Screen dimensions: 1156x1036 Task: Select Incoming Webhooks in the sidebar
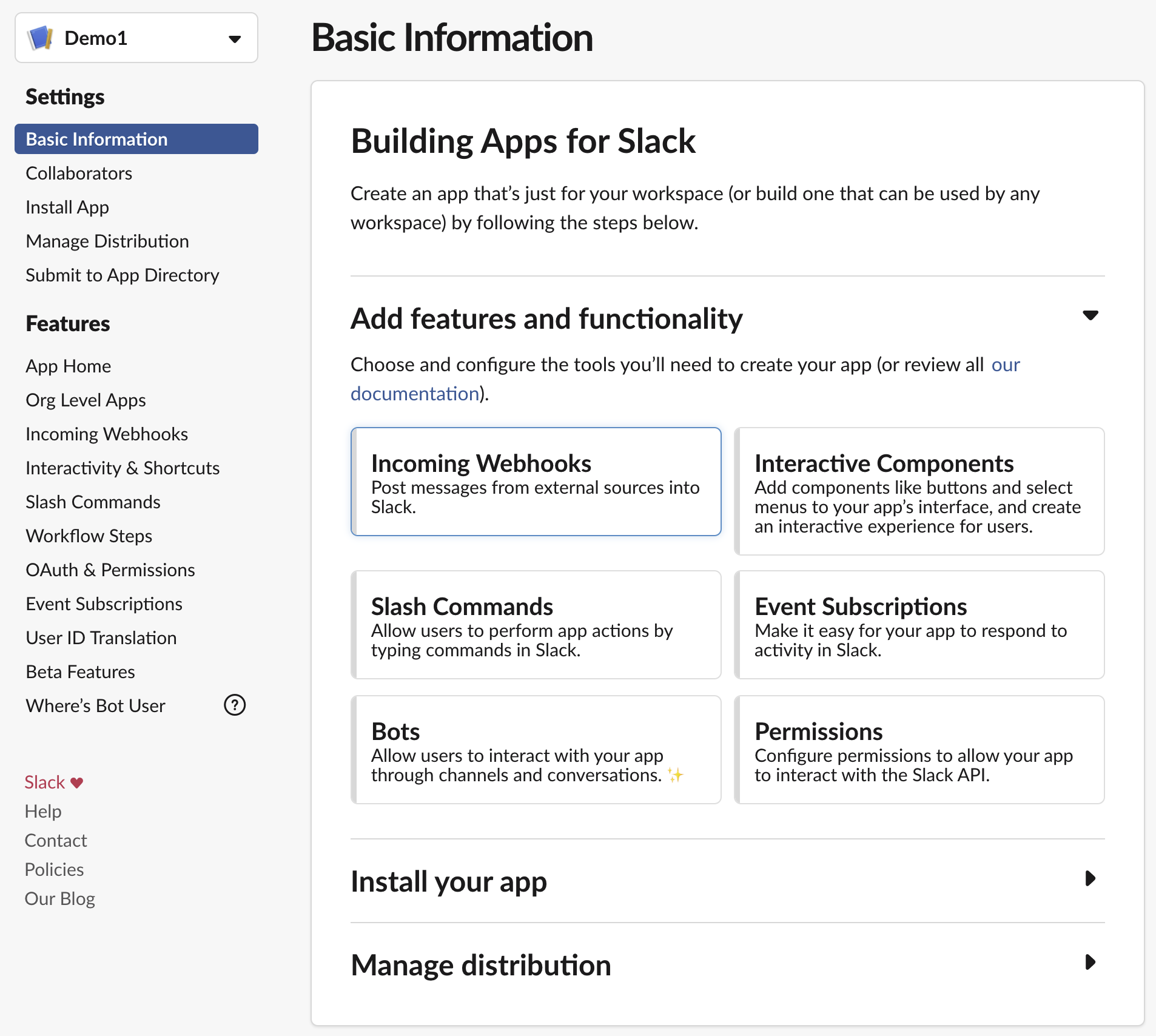point(107,434)
